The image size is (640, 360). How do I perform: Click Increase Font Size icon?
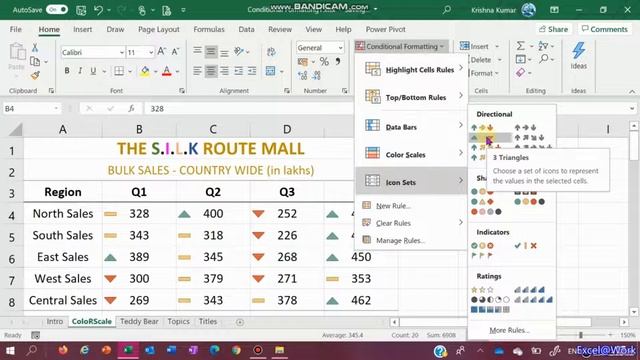coord(162,51)
